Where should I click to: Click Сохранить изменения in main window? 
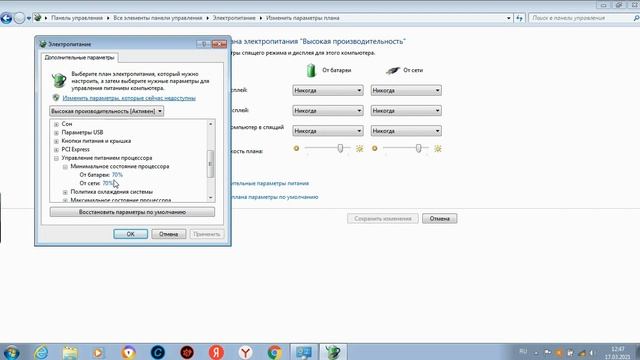[x=383, y=218]
